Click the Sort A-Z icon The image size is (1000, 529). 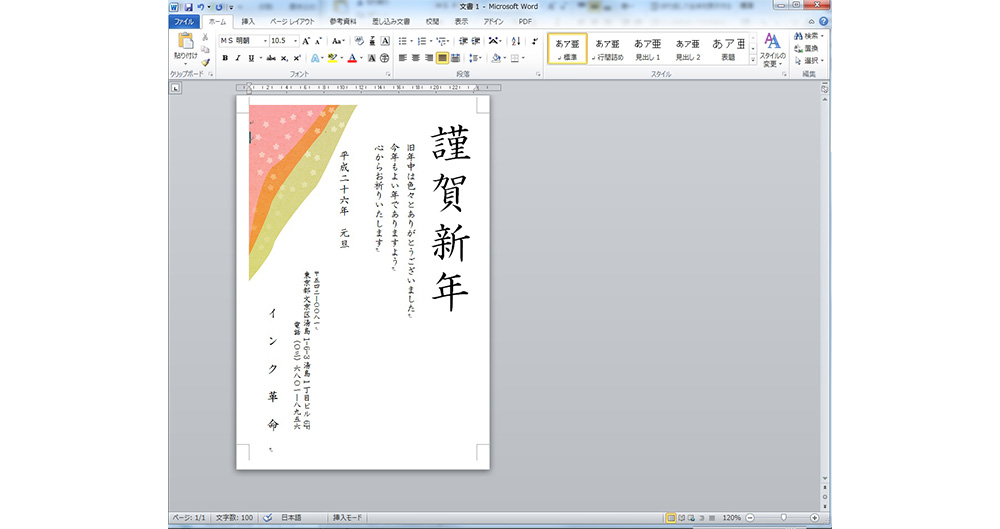tap(516, 41)
